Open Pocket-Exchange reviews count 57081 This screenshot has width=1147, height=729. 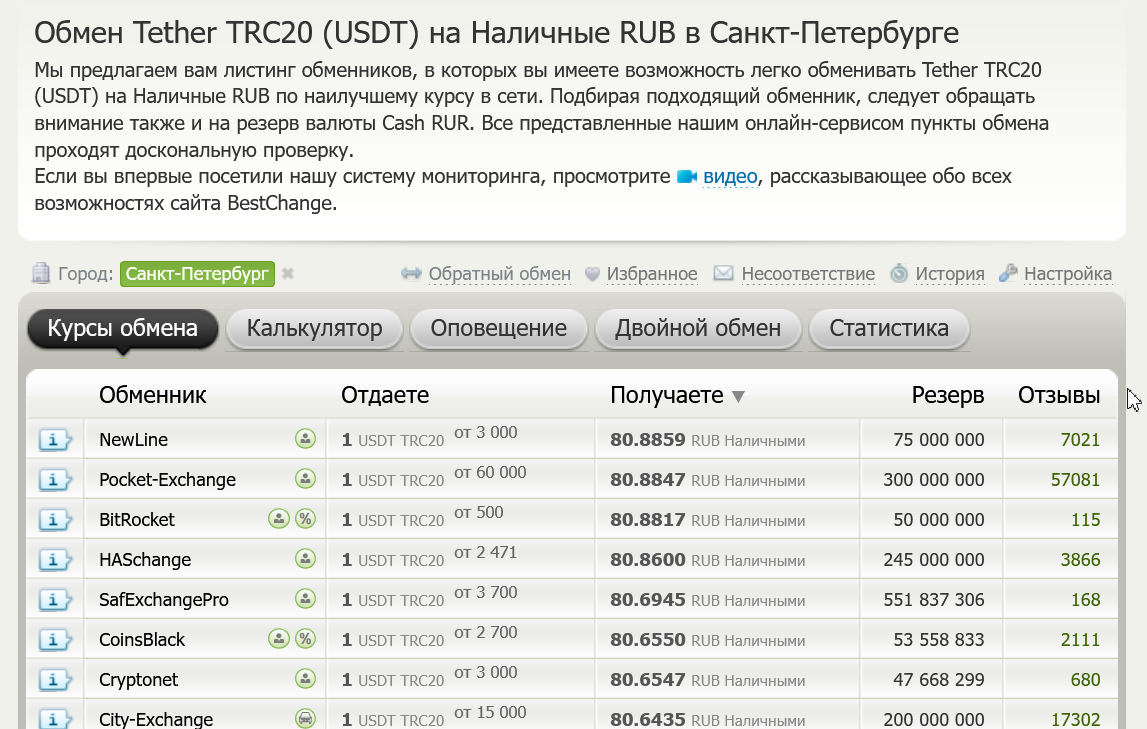(1075, 480)
